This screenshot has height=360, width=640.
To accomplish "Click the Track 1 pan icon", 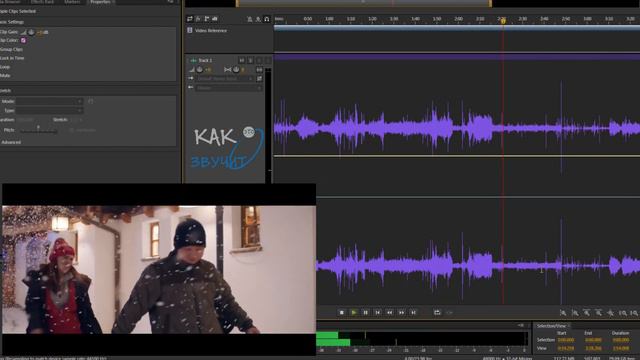I will pyautogui.click(x=228, y=70).
